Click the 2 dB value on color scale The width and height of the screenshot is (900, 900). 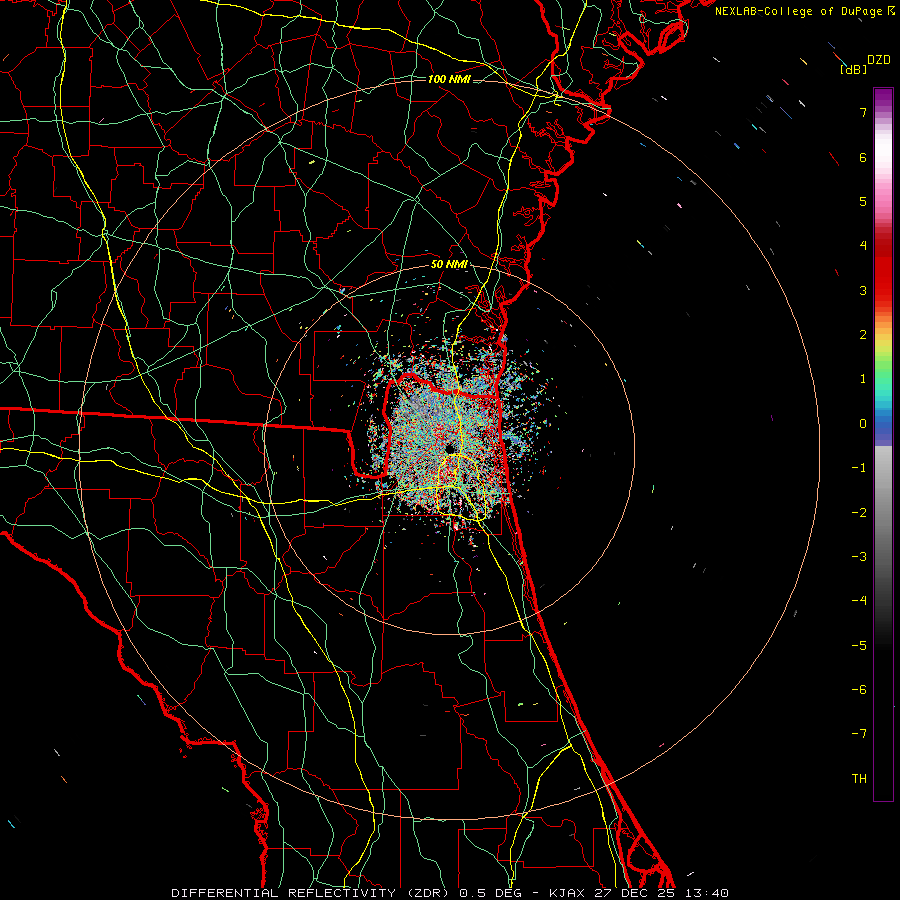coord(863,335)
